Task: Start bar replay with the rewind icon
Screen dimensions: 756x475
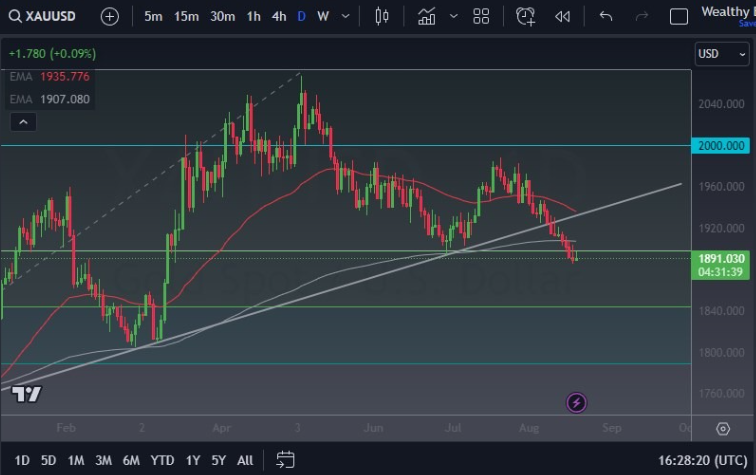Action: pyautogui.click(x=563, y=16)
